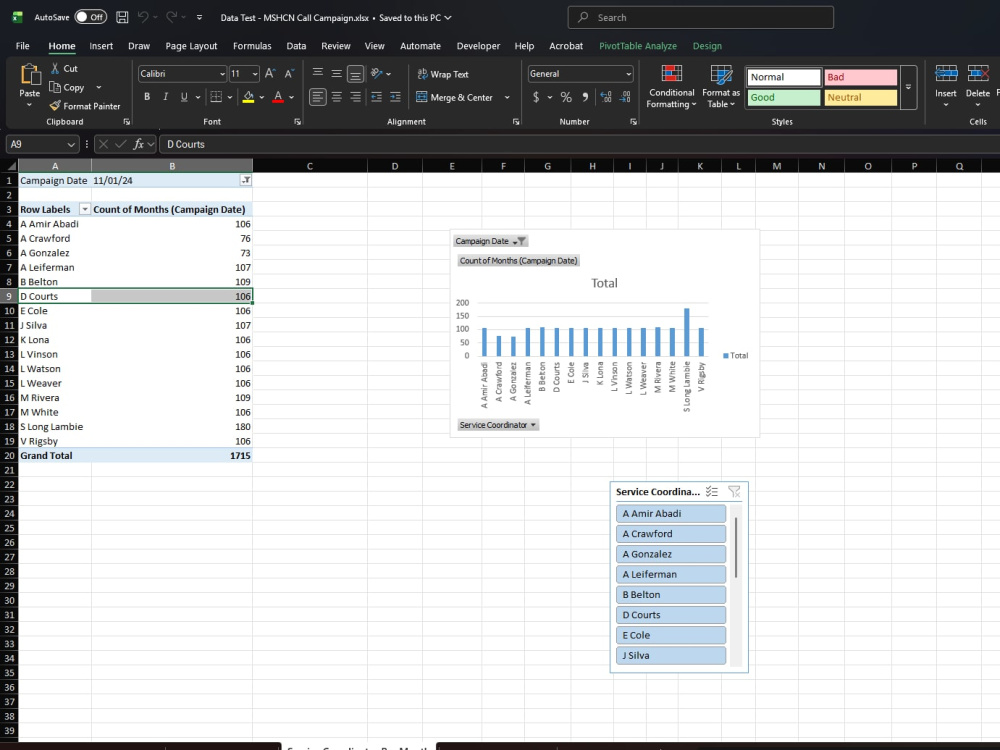The height and width of the screenshot is (750, 1000).
Task: Click Insert cells button
Action: (x=946, y=86)
